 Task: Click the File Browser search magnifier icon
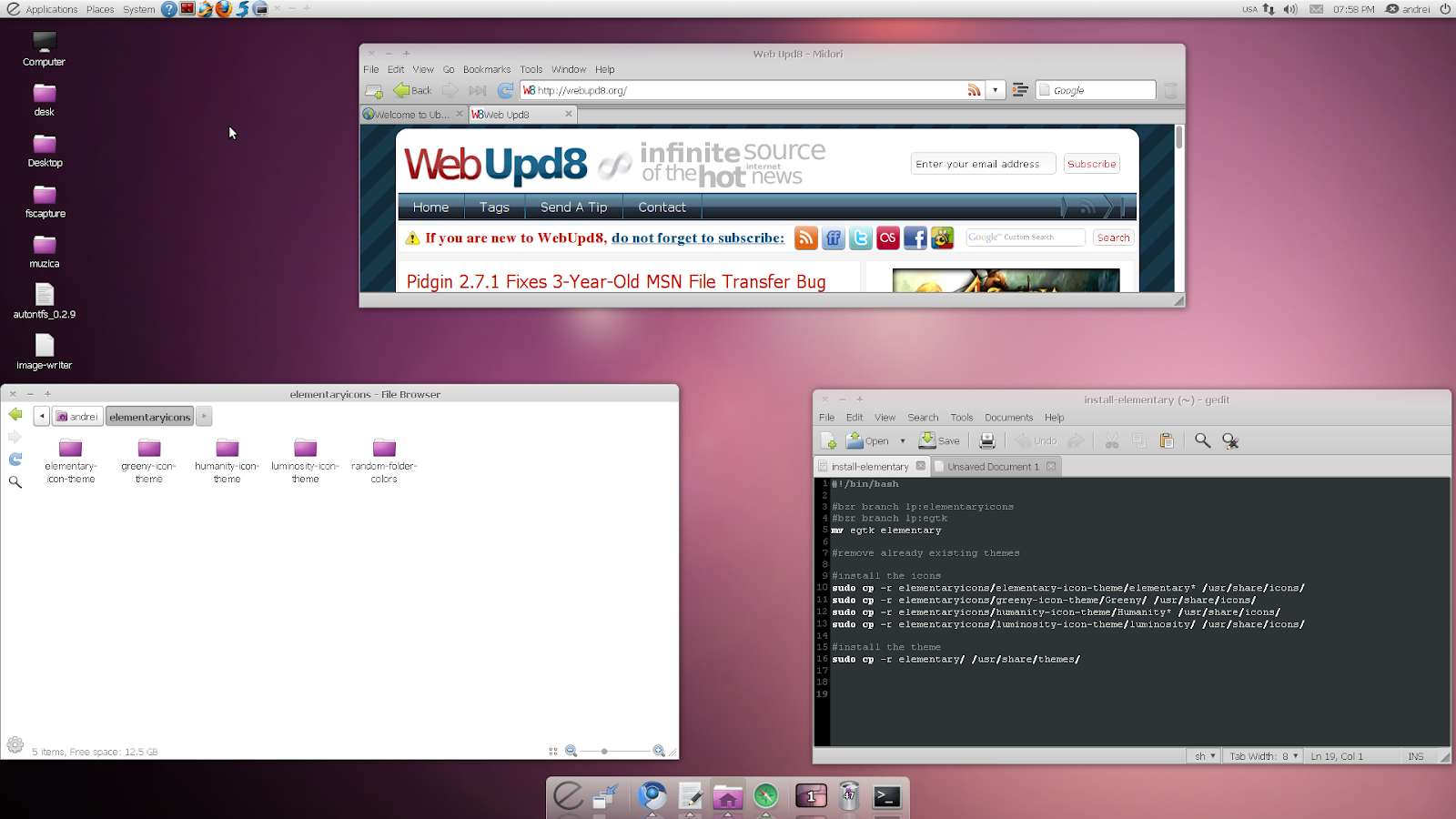[x=15, y=481]
